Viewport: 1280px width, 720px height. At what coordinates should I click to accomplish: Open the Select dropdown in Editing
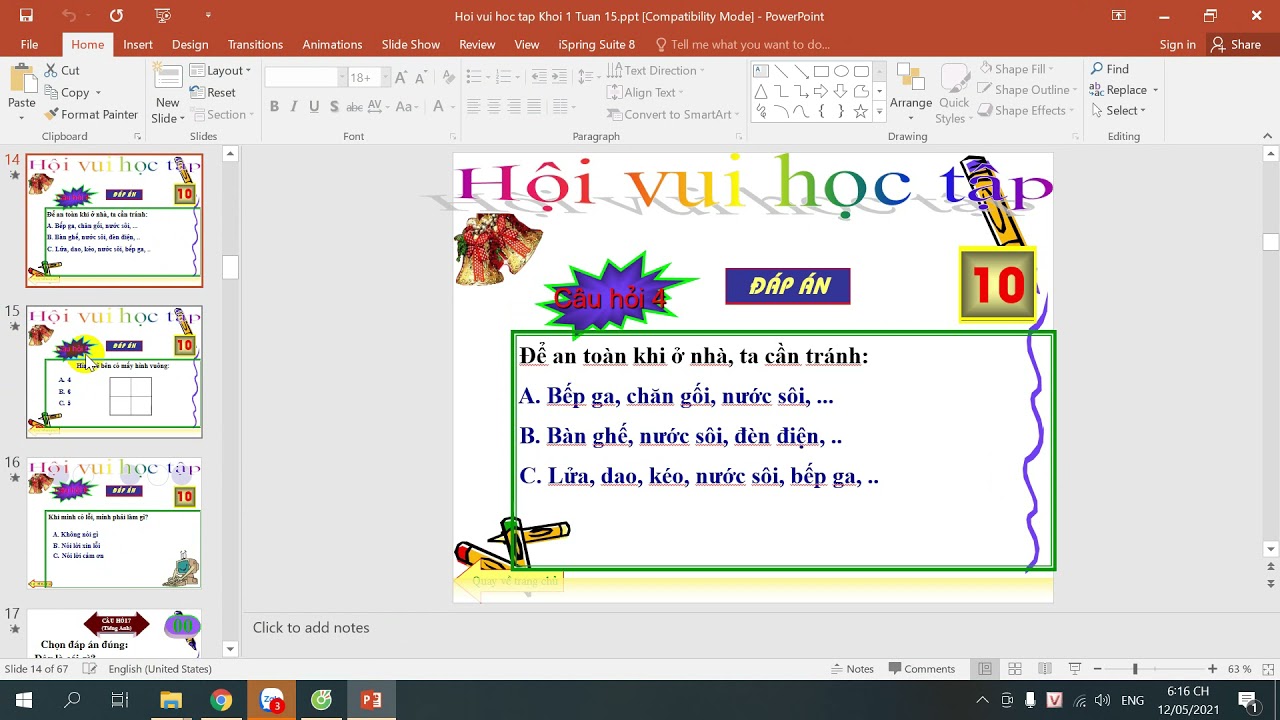tap(1118, 110)
